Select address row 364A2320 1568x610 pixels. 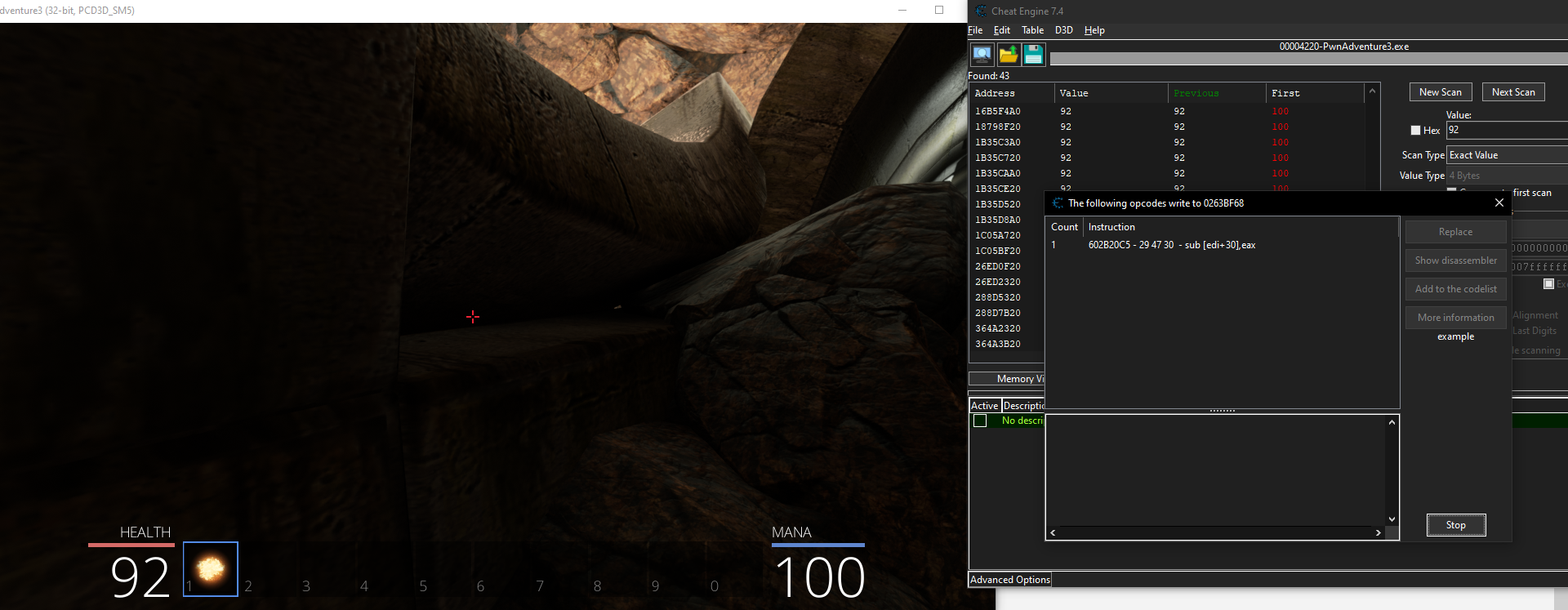pos(1006,328)
